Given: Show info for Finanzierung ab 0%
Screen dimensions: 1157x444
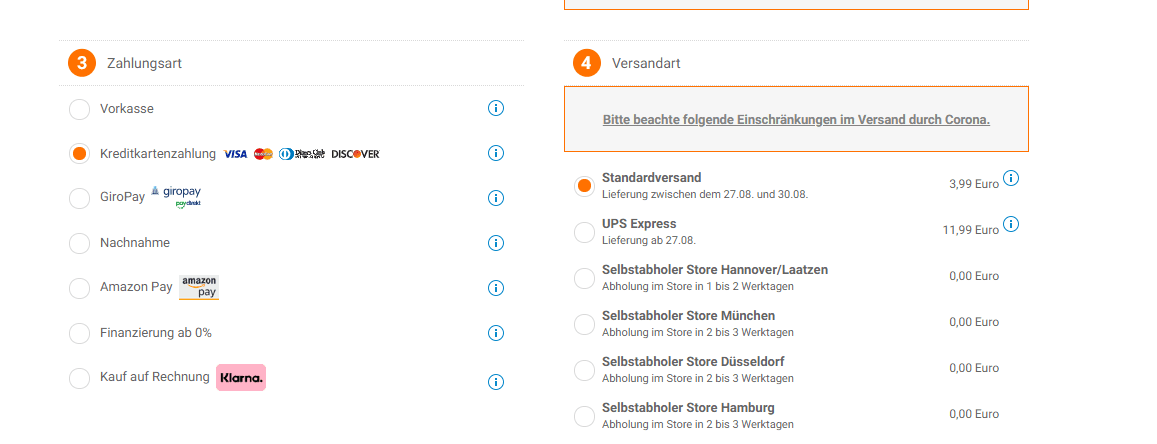Looking at the screenshot, I should click(496, 333).
